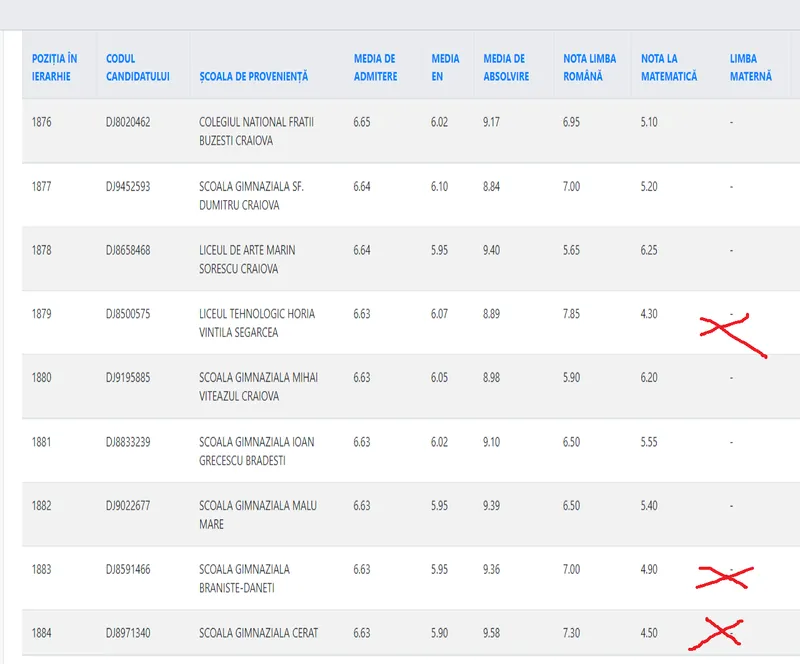Select position cell 1878
The image size is (800, 664).
click(42, 250)
